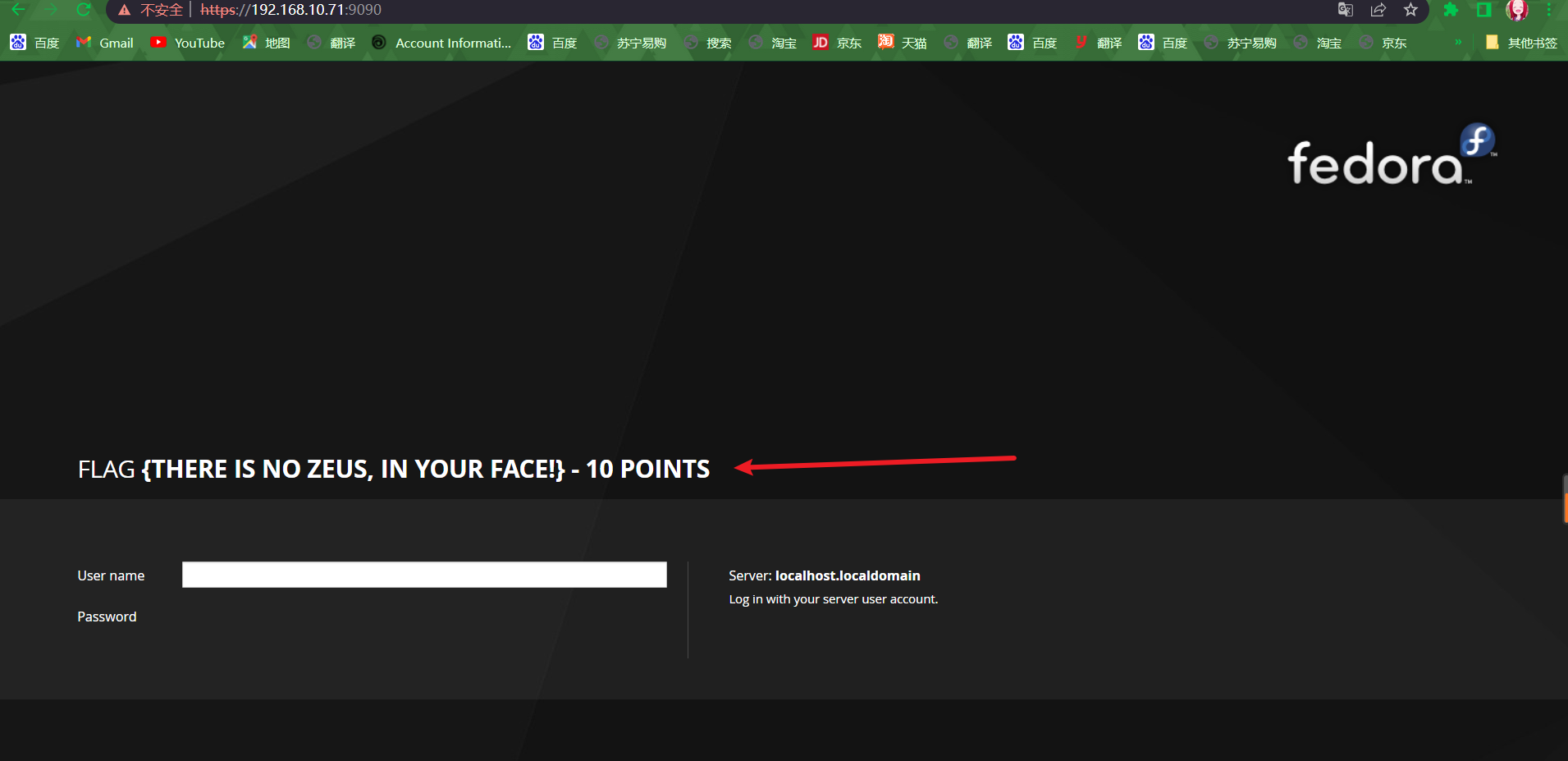Focus the User name input field
1568x761 pixels.
click(424, 575)
